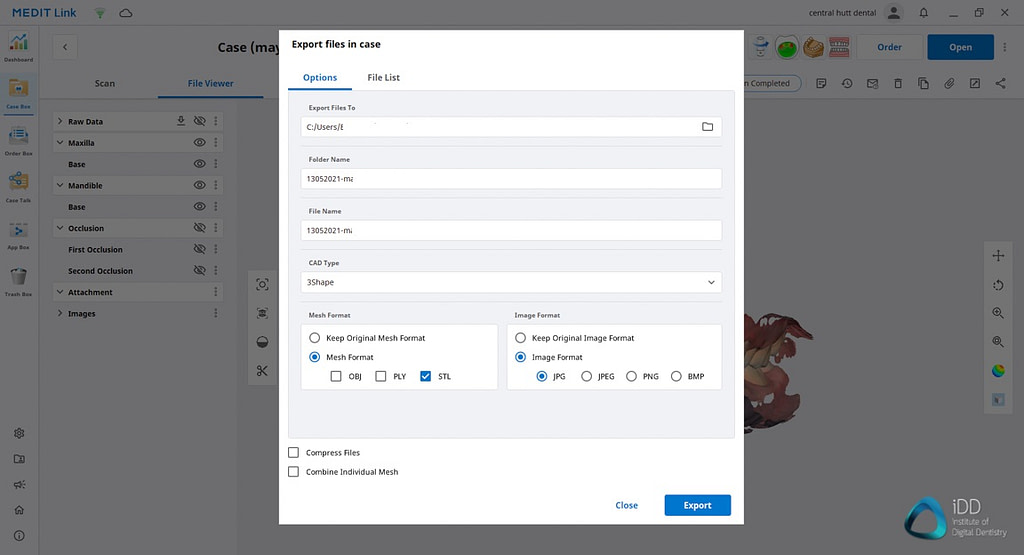Open the Dashboard in the sidebar

[x=18, y=45]
